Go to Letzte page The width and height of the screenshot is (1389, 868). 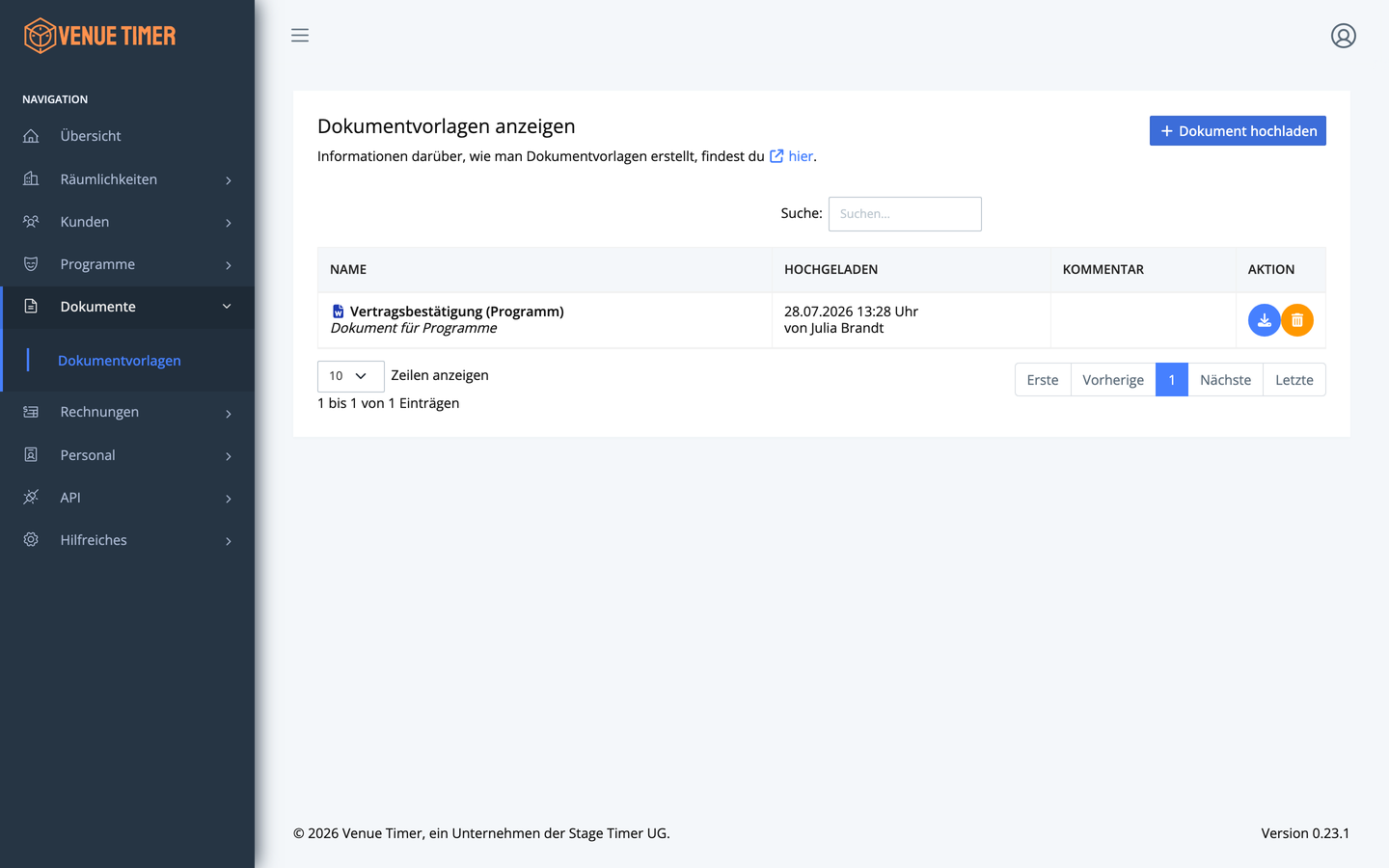[x=1294, y=380]
